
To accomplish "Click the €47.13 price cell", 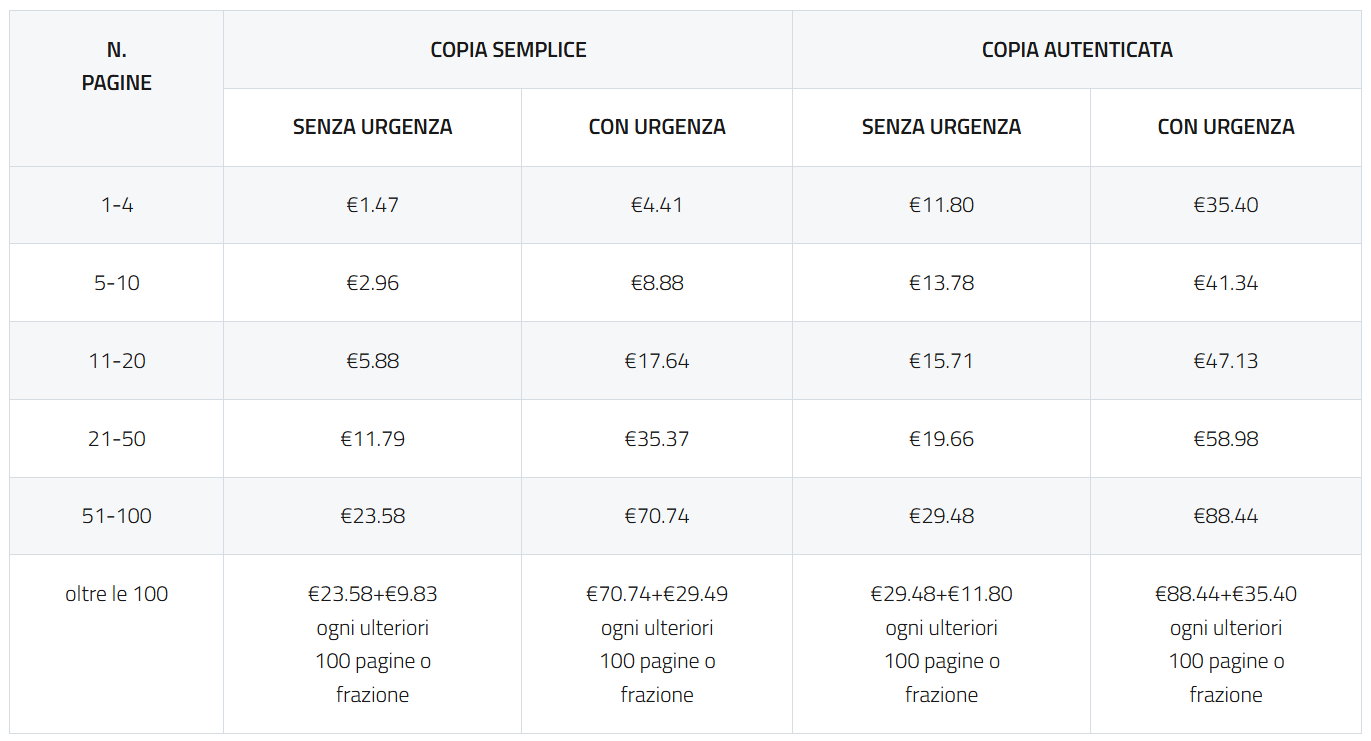I will pos(1225,361).
